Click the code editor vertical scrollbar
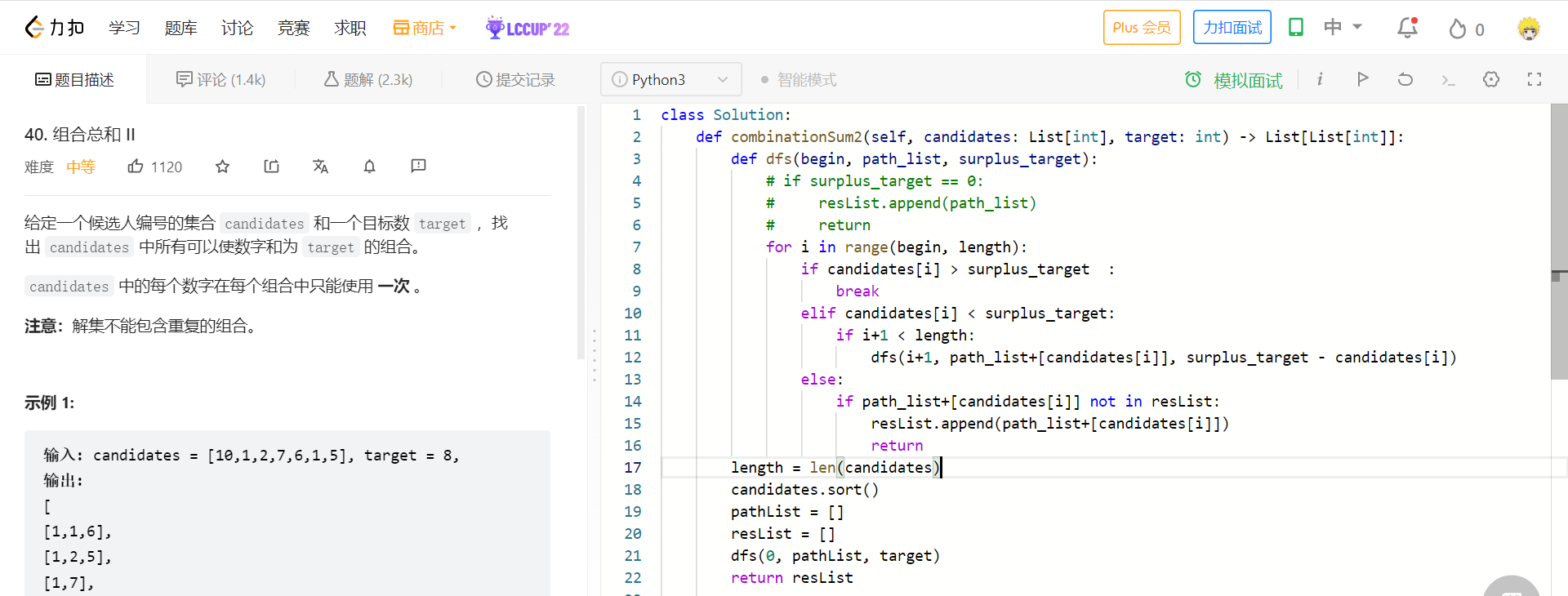 tap(1559, 242)
